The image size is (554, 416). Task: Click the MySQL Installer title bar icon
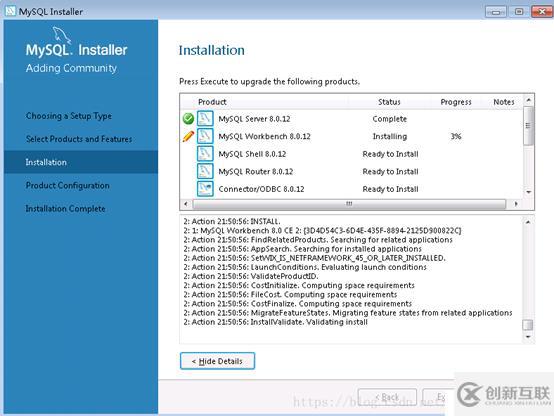[10, 11]
